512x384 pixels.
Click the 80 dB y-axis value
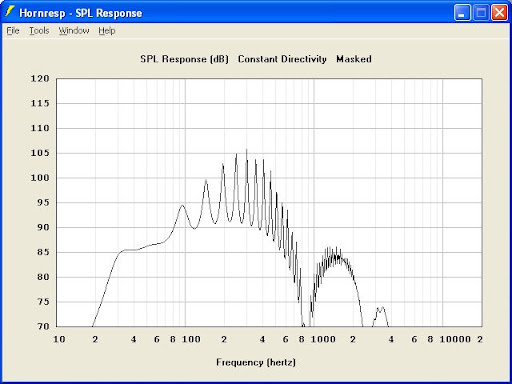point(43,277)
